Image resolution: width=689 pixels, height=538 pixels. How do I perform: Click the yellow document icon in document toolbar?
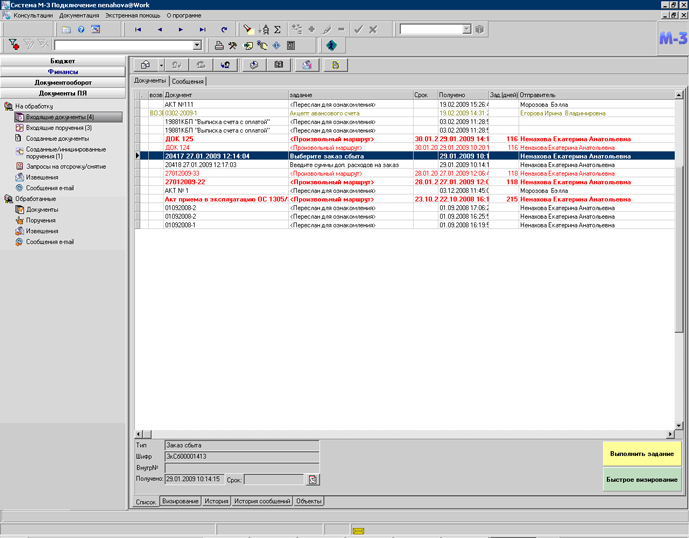click(x=335, y=65)
